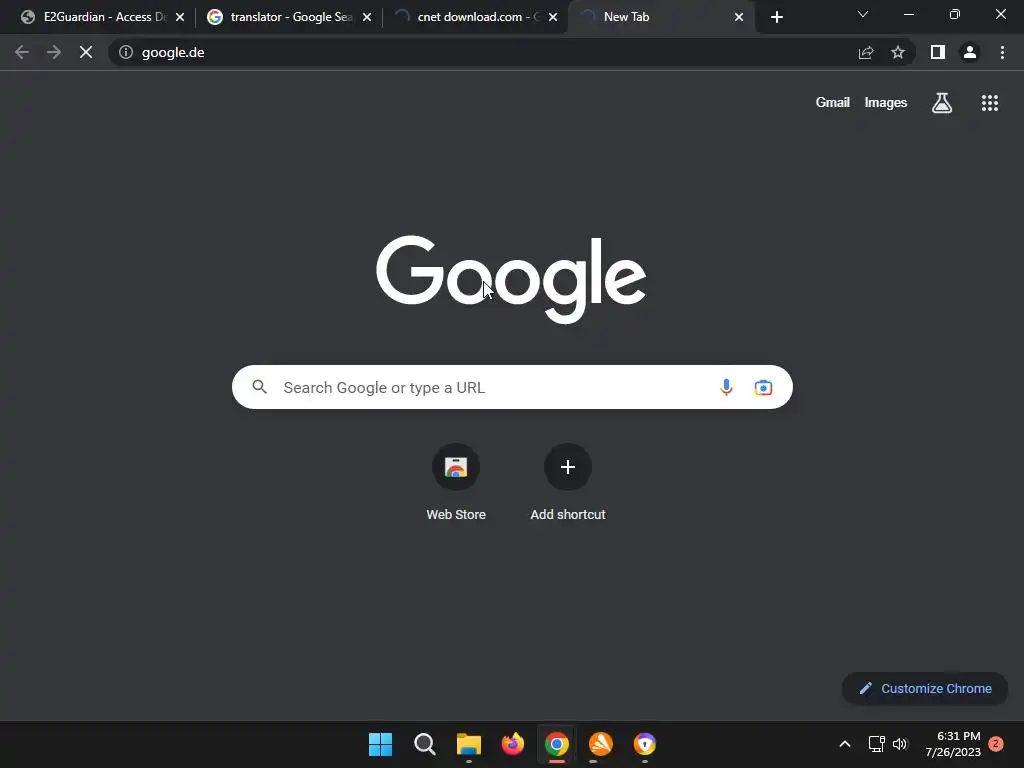
Task: Open orange swift-bird app in taskbar
Action: click(x=601, y=744)
